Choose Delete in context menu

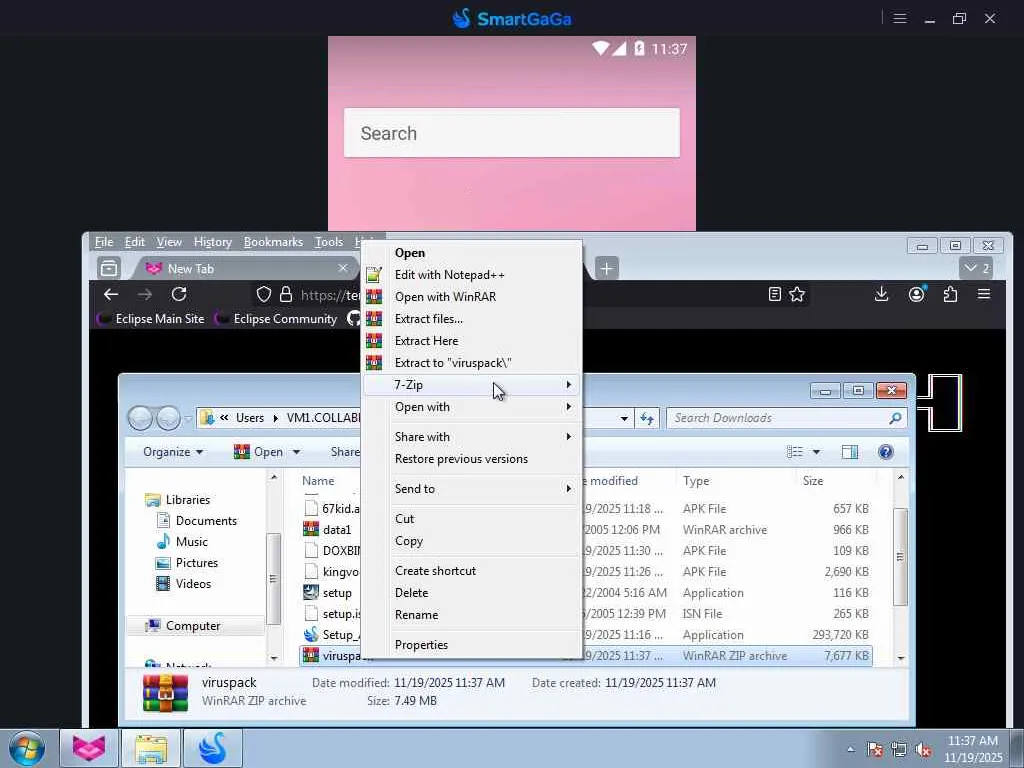coord(472,593)
